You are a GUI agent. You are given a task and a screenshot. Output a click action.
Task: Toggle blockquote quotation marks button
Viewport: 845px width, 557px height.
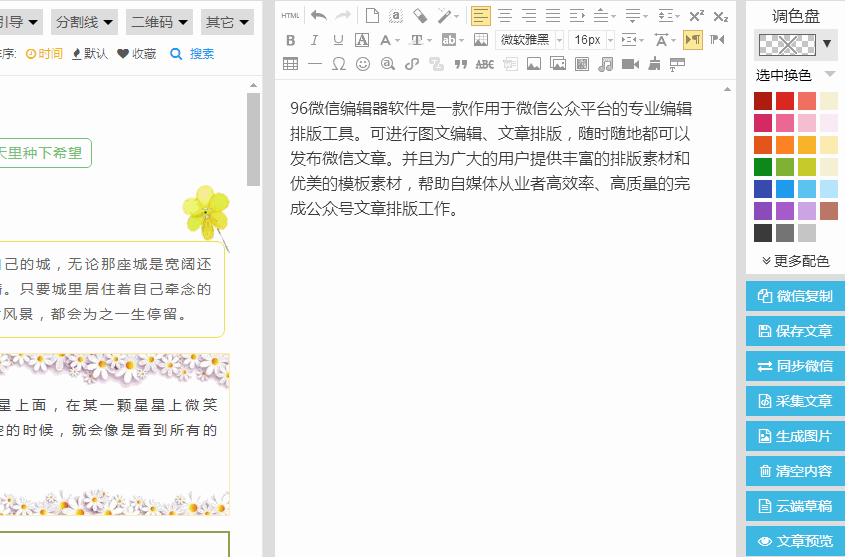[460, 64]
